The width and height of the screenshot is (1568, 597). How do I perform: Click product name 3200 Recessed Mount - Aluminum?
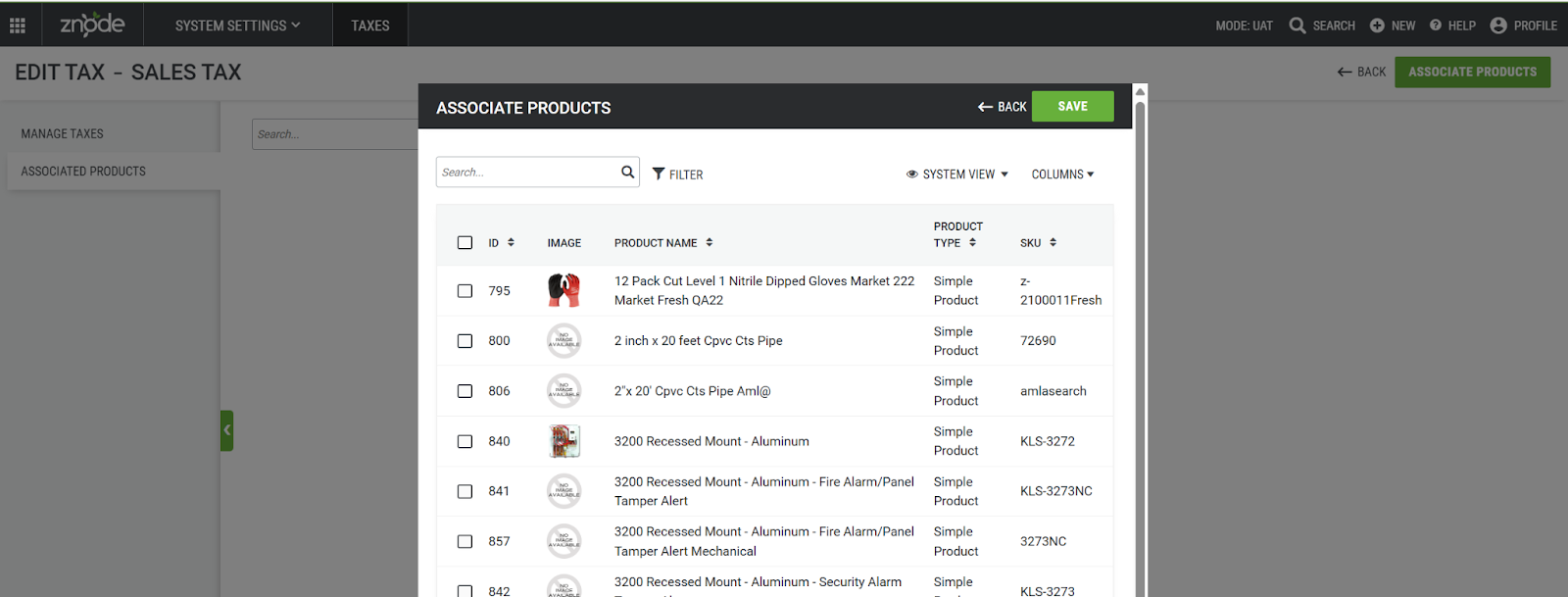[711, 441]
